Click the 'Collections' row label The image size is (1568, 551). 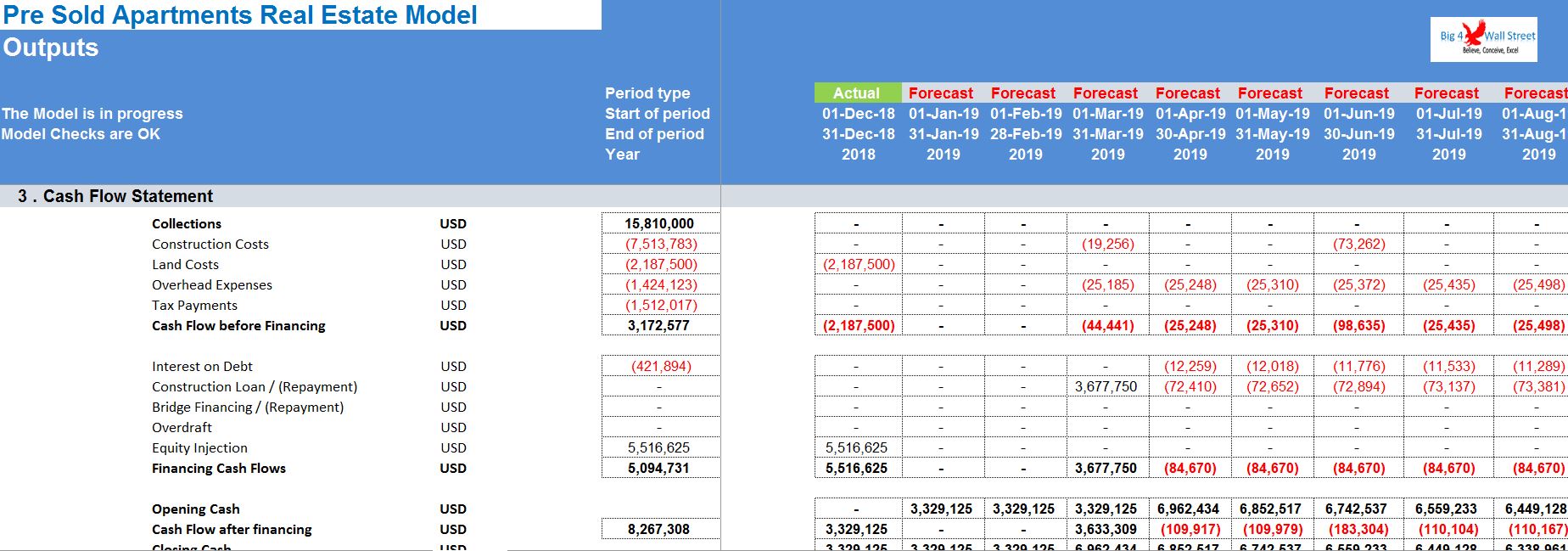pos(187,223)
